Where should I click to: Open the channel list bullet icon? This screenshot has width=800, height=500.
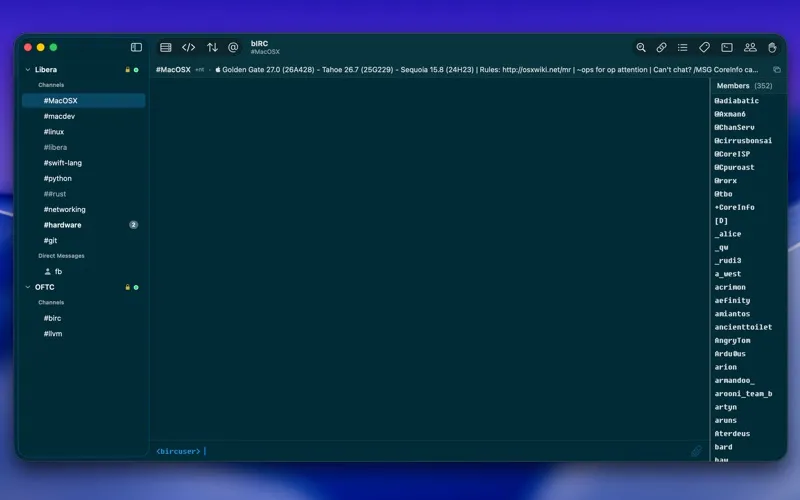(683, 47)
